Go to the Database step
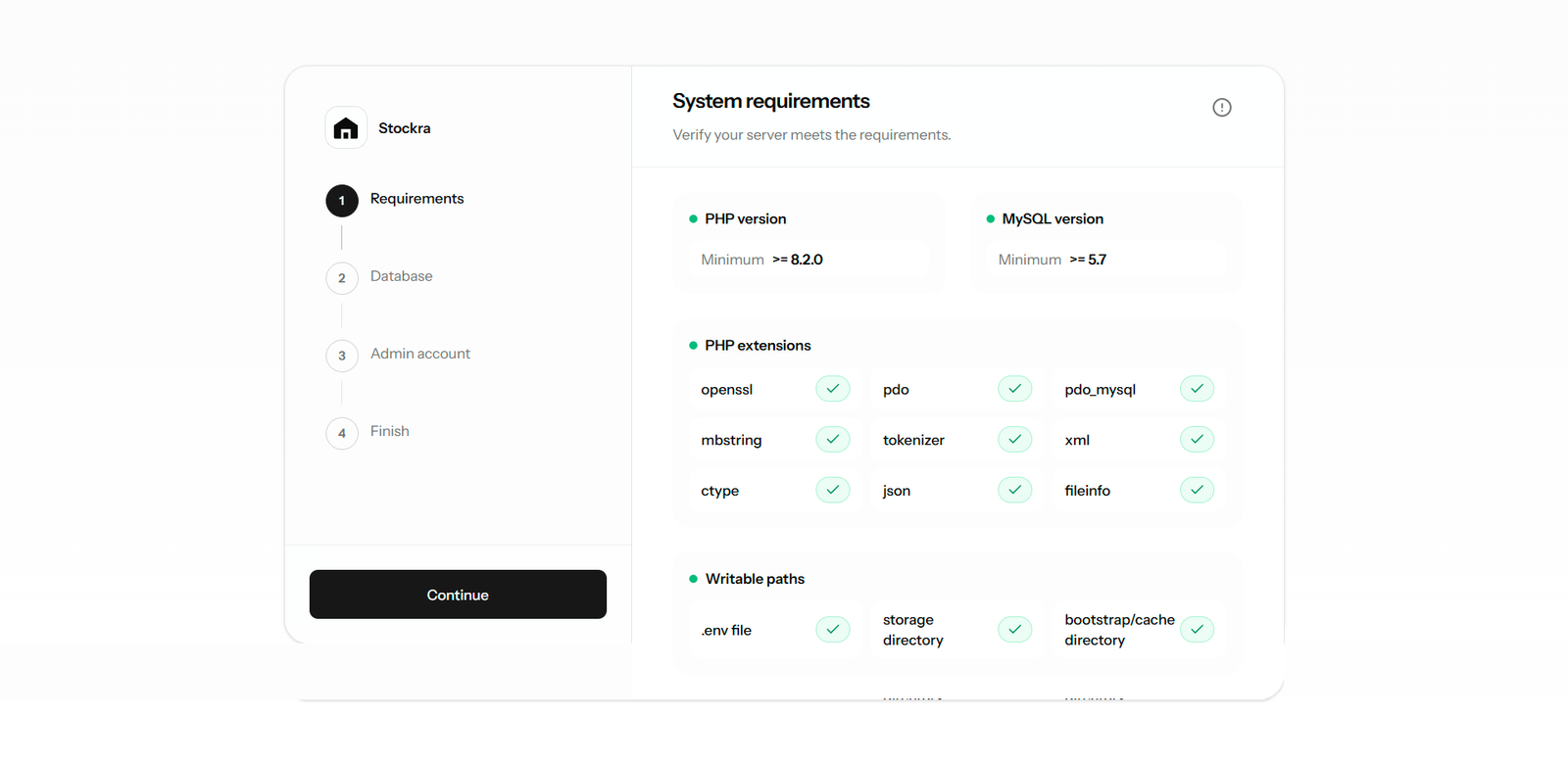 click(401, 276)
